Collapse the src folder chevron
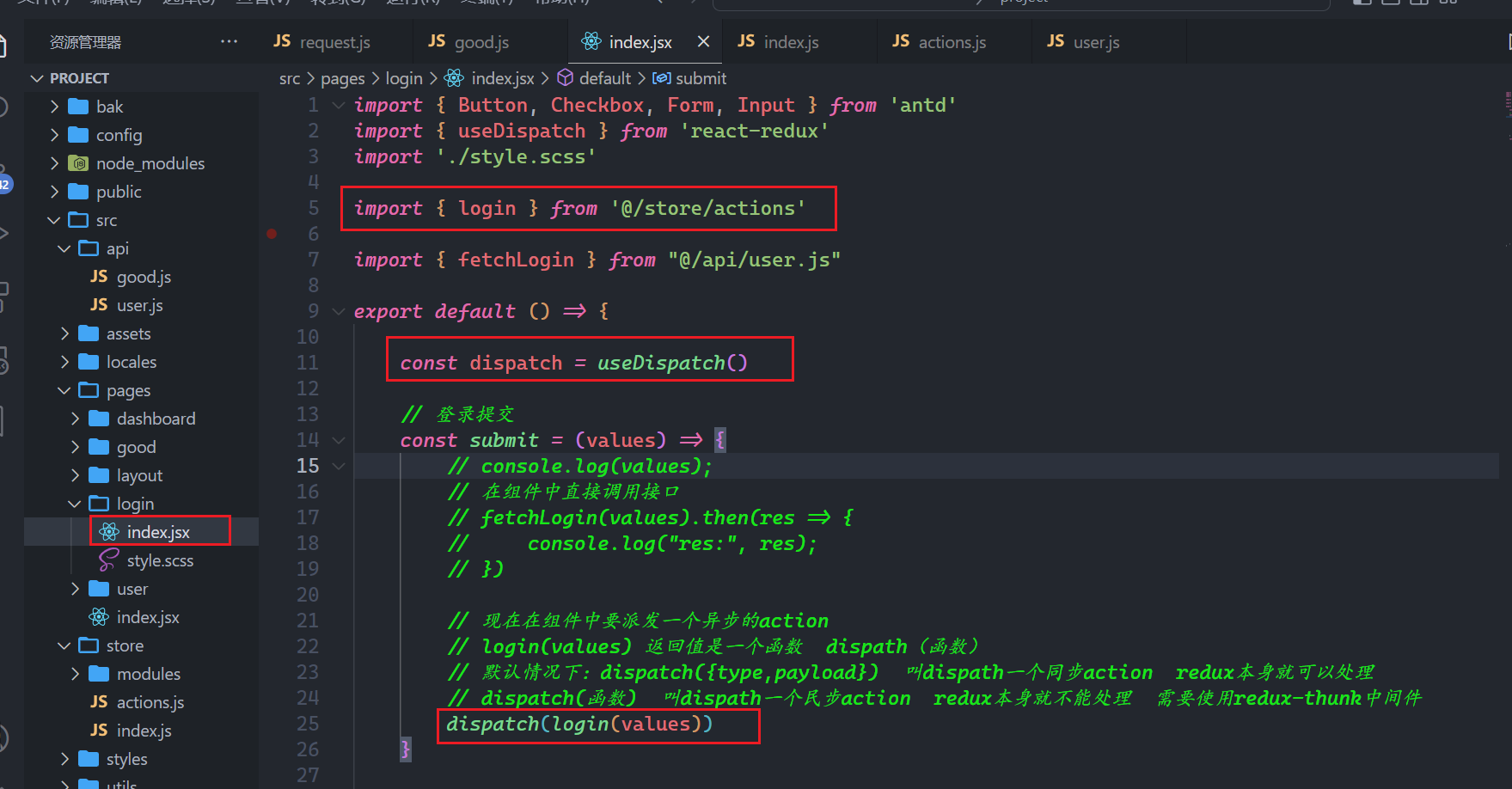 [x=54, y=220]
